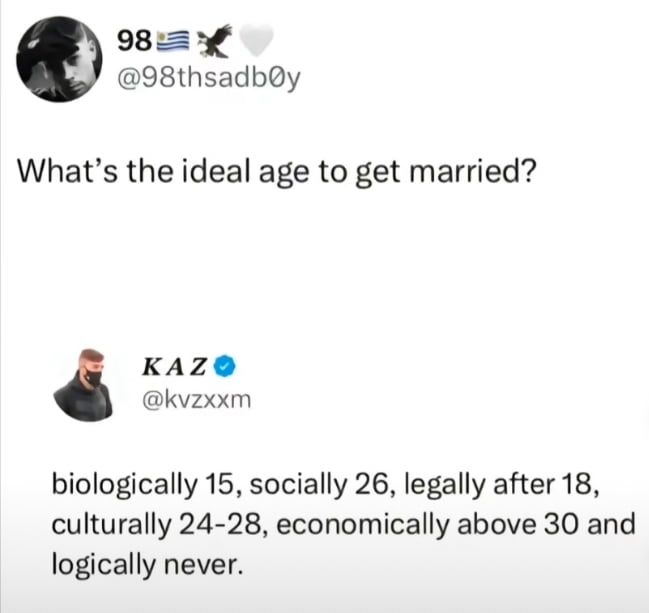Click the display name "98"
649x613 pixels.
(135, 41)
